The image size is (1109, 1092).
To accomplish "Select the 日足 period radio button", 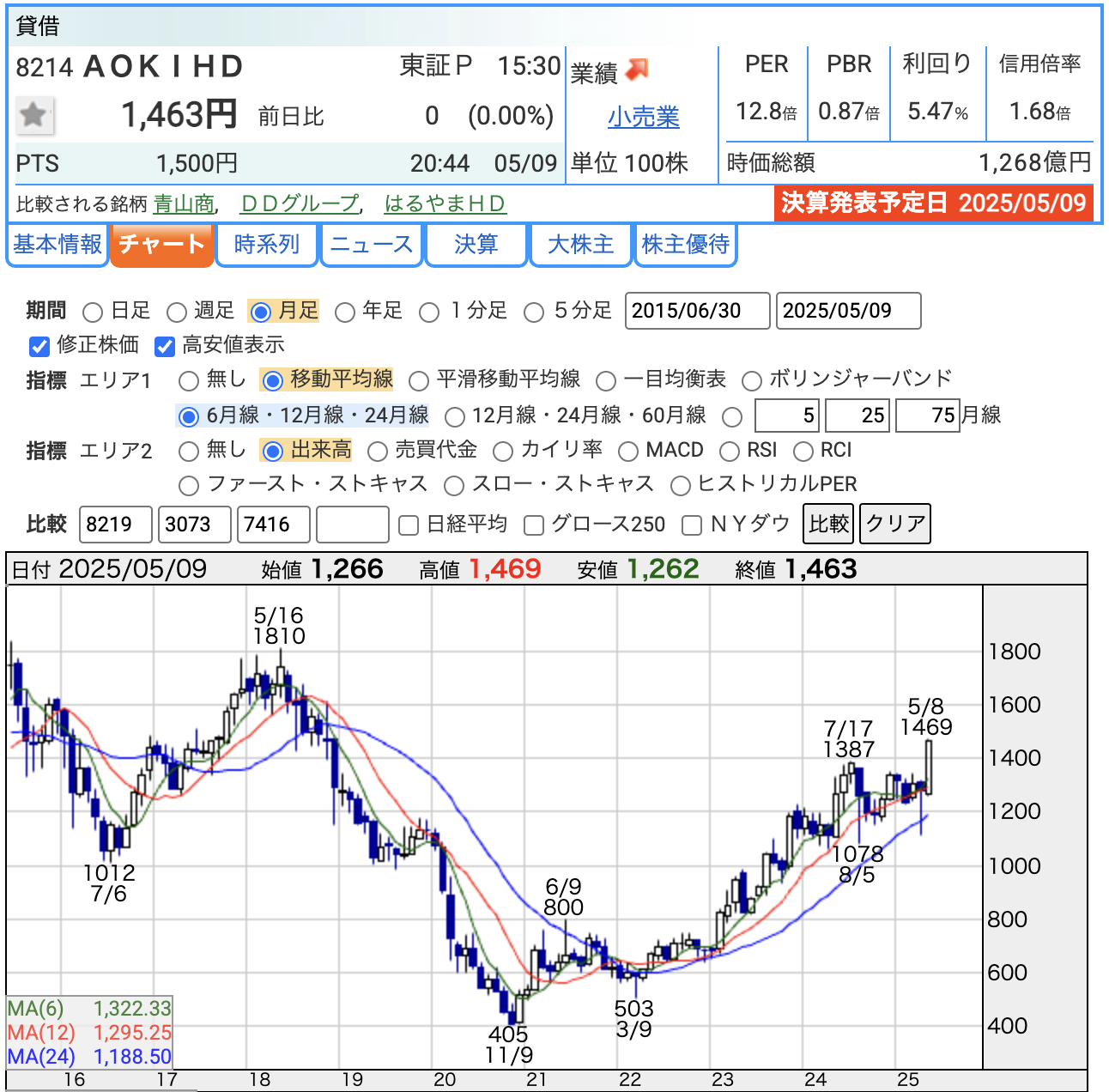I will click(x=93, y=312).
